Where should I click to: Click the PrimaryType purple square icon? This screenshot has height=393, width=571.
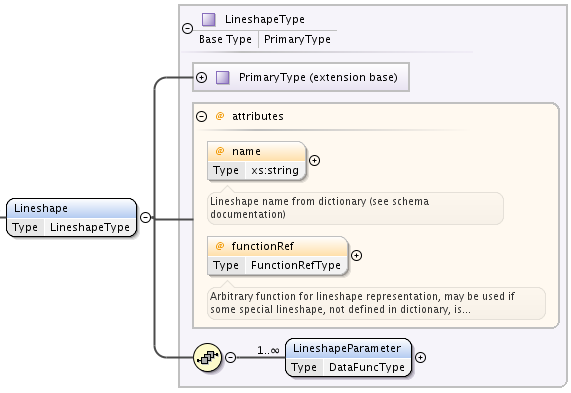[223, 78]
